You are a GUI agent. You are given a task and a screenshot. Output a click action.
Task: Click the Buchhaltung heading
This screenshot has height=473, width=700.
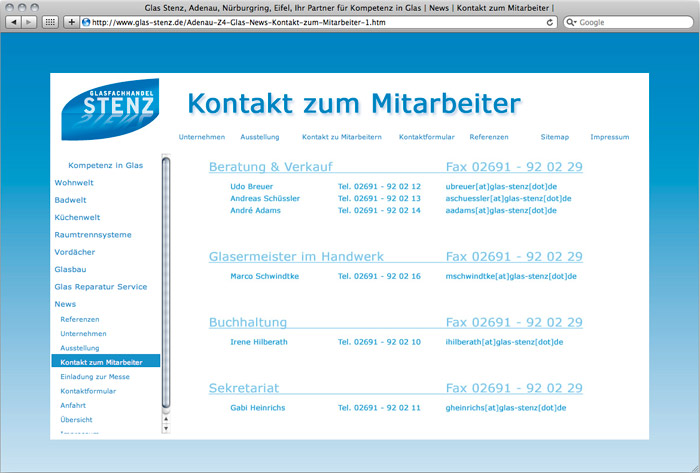(x=248, y=322)
